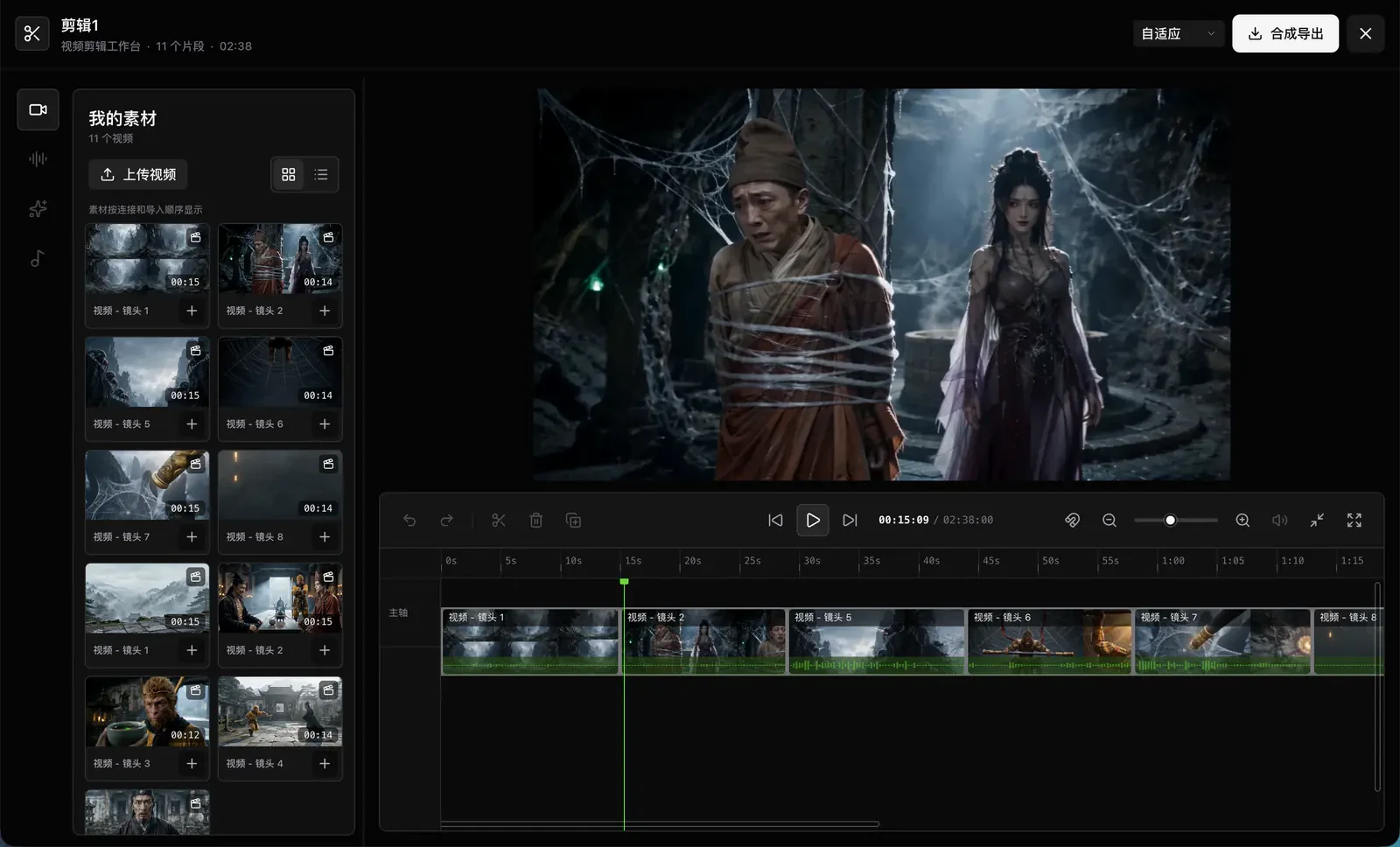Add 视频 - 镜头 8 clip to timeline
This screenshot has width=1400, height=847.
[x=325, y=536]
